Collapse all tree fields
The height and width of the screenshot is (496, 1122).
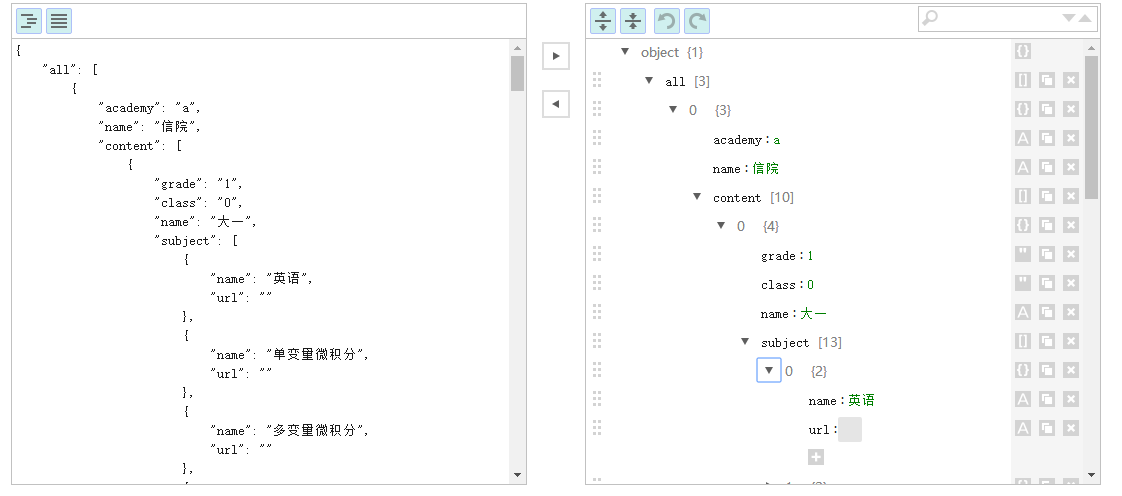tap(633, 21)
